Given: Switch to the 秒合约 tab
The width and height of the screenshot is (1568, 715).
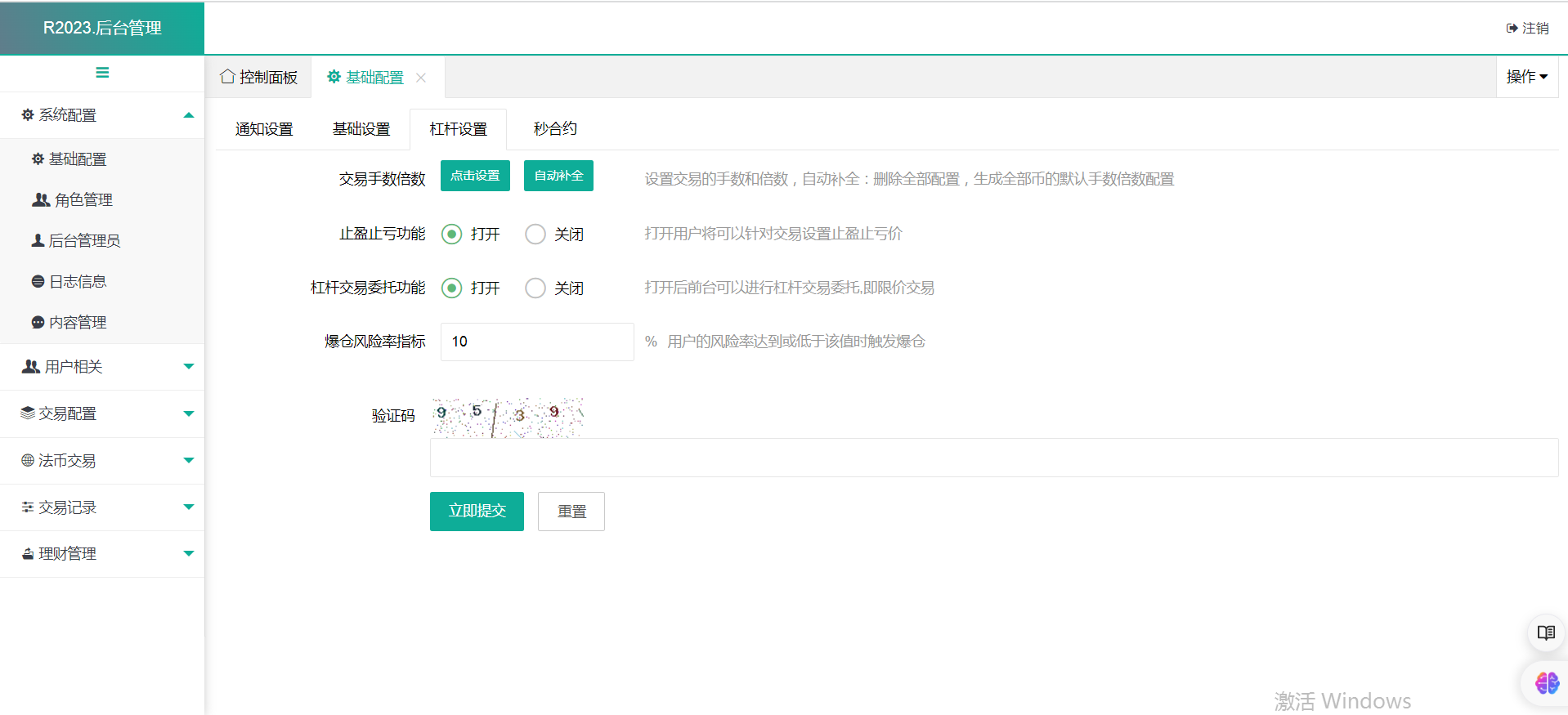Looking at the screenshot, I should 555,129.
